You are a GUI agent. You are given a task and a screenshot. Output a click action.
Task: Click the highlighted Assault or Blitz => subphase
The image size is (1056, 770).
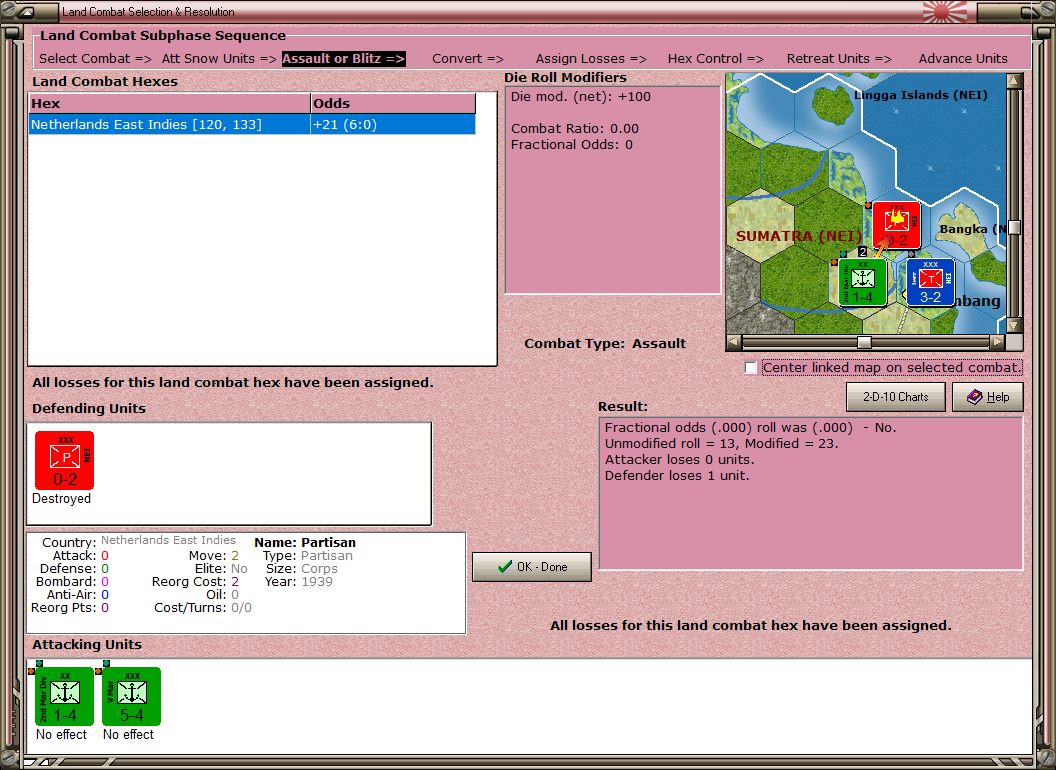click(343, 59)
